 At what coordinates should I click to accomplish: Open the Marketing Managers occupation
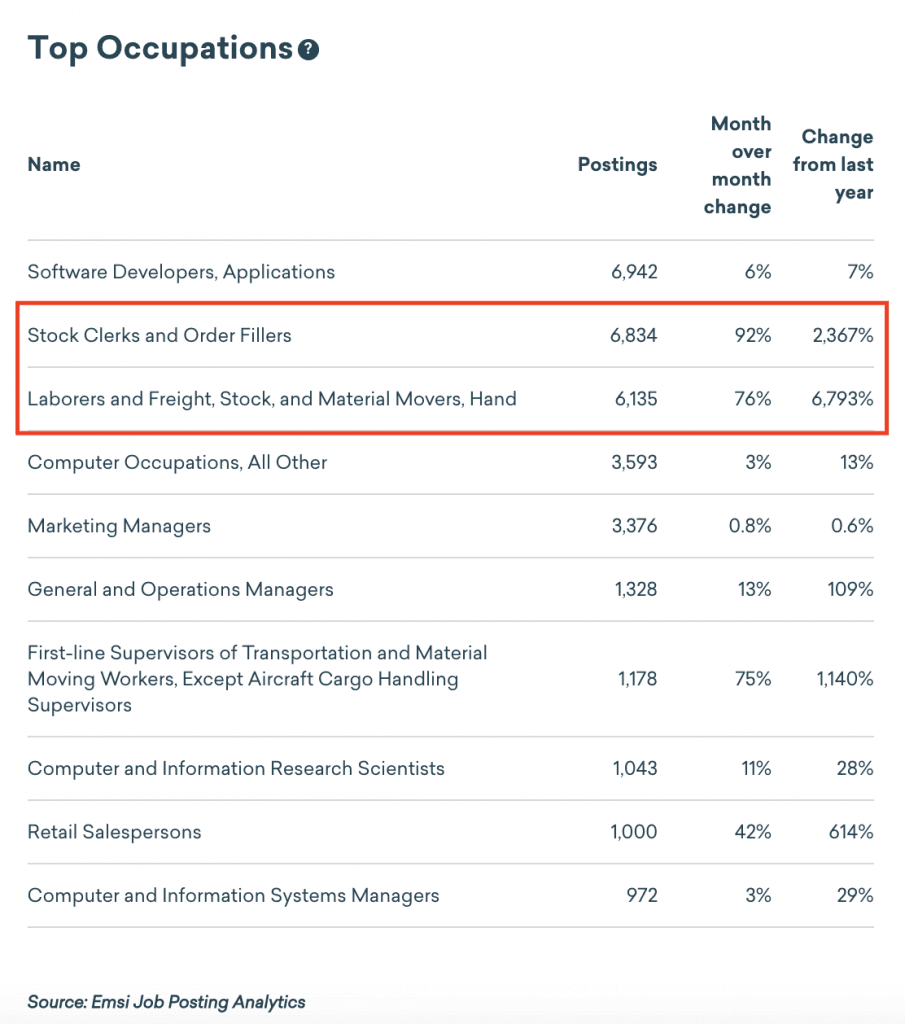(119, 526)
